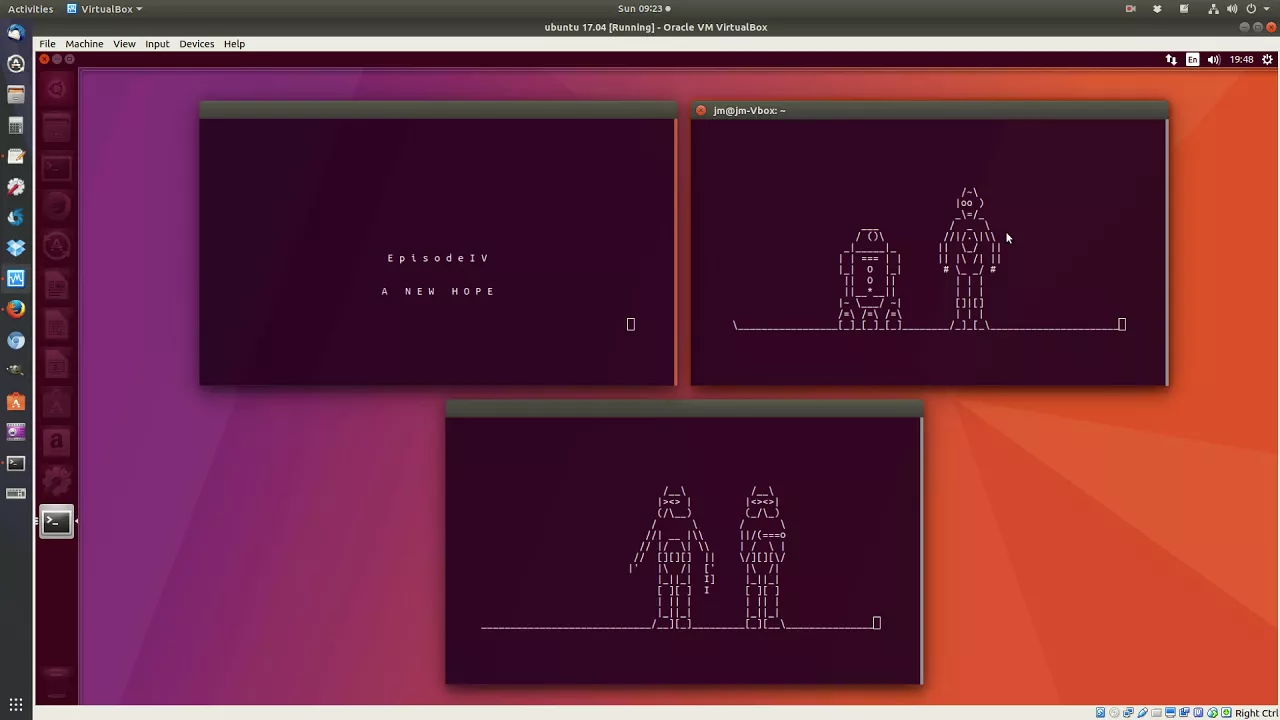Open the Machine menu
The width and height of the screenshot is (1280, 720).
point(84,44)
